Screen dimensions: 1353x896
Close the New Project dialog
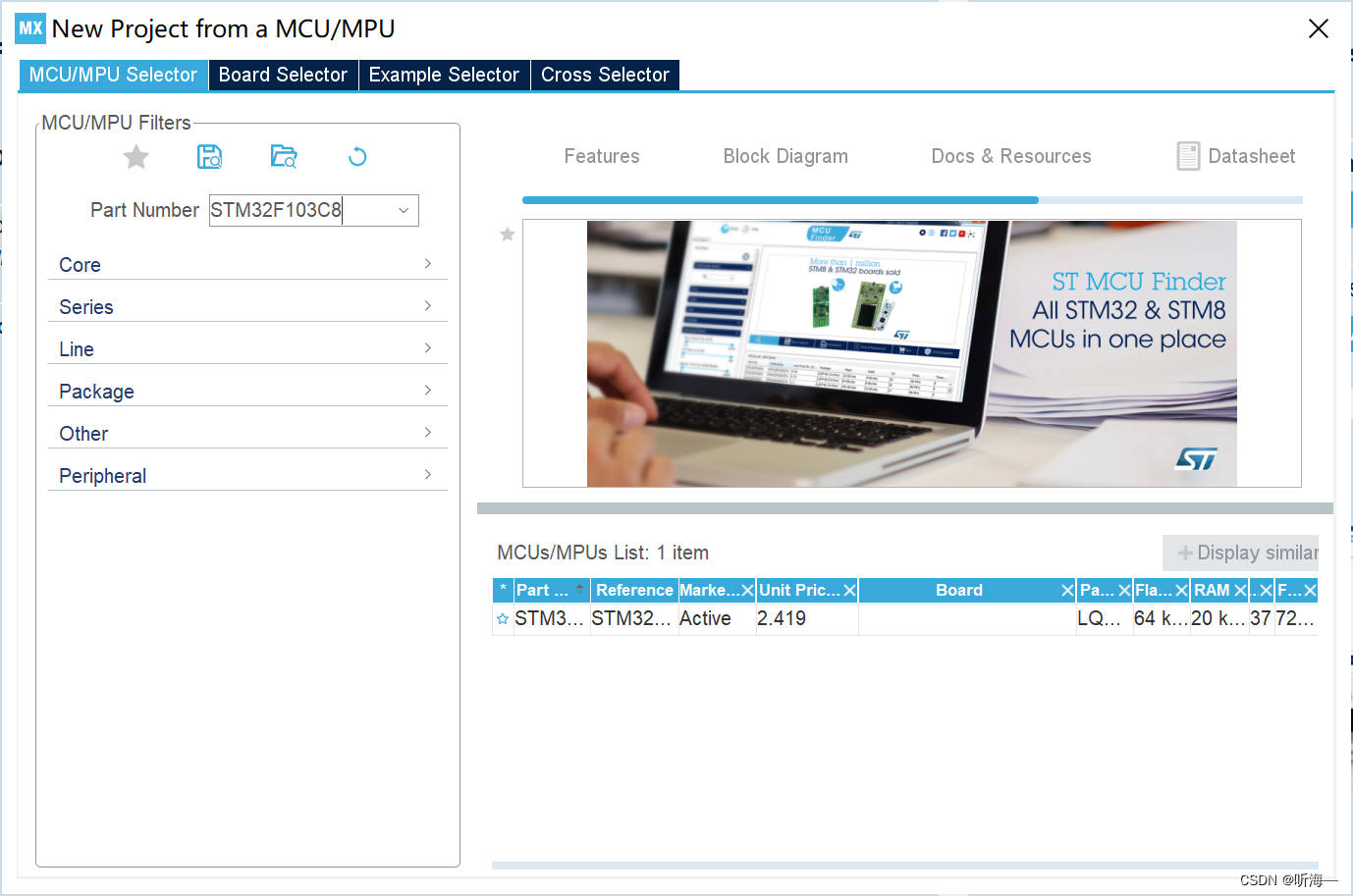1319,28
